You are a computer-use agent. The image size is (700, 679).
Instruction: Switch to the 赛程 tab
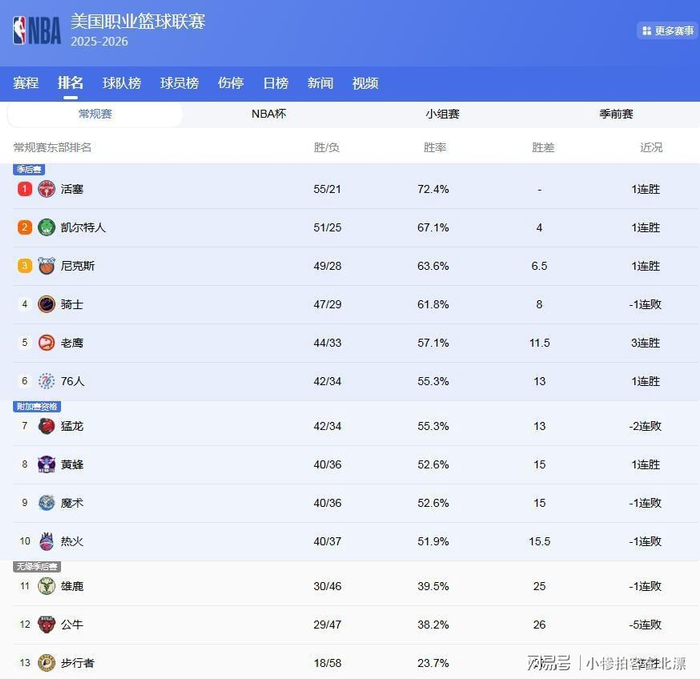(25, 83)
